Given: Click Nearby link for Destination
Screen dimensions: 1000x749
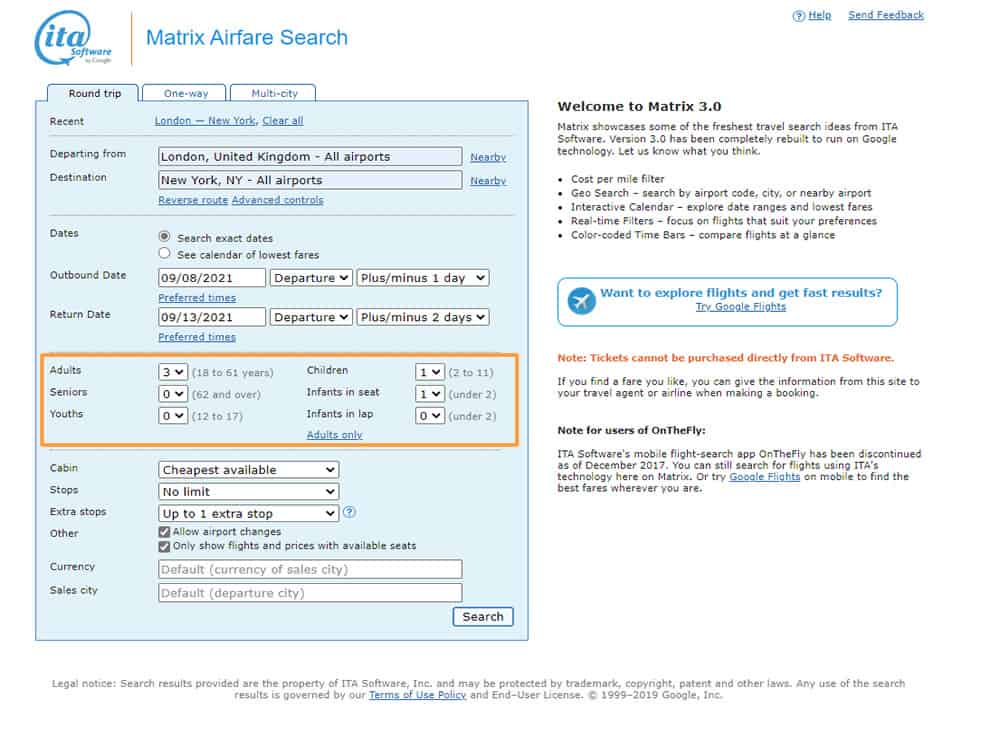Looking at the screenshot, I should pyautogui.click(x=488, y=181).
